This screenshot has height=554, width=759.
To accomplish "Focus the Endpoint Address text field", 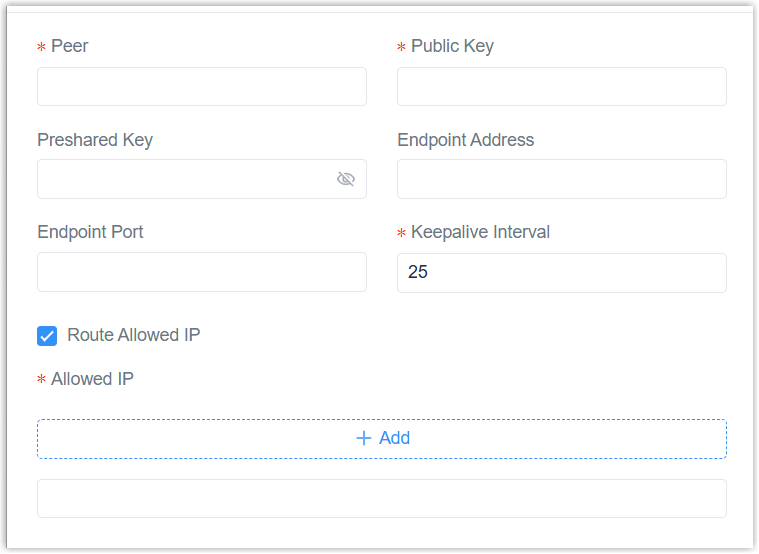I will (561, 179).
